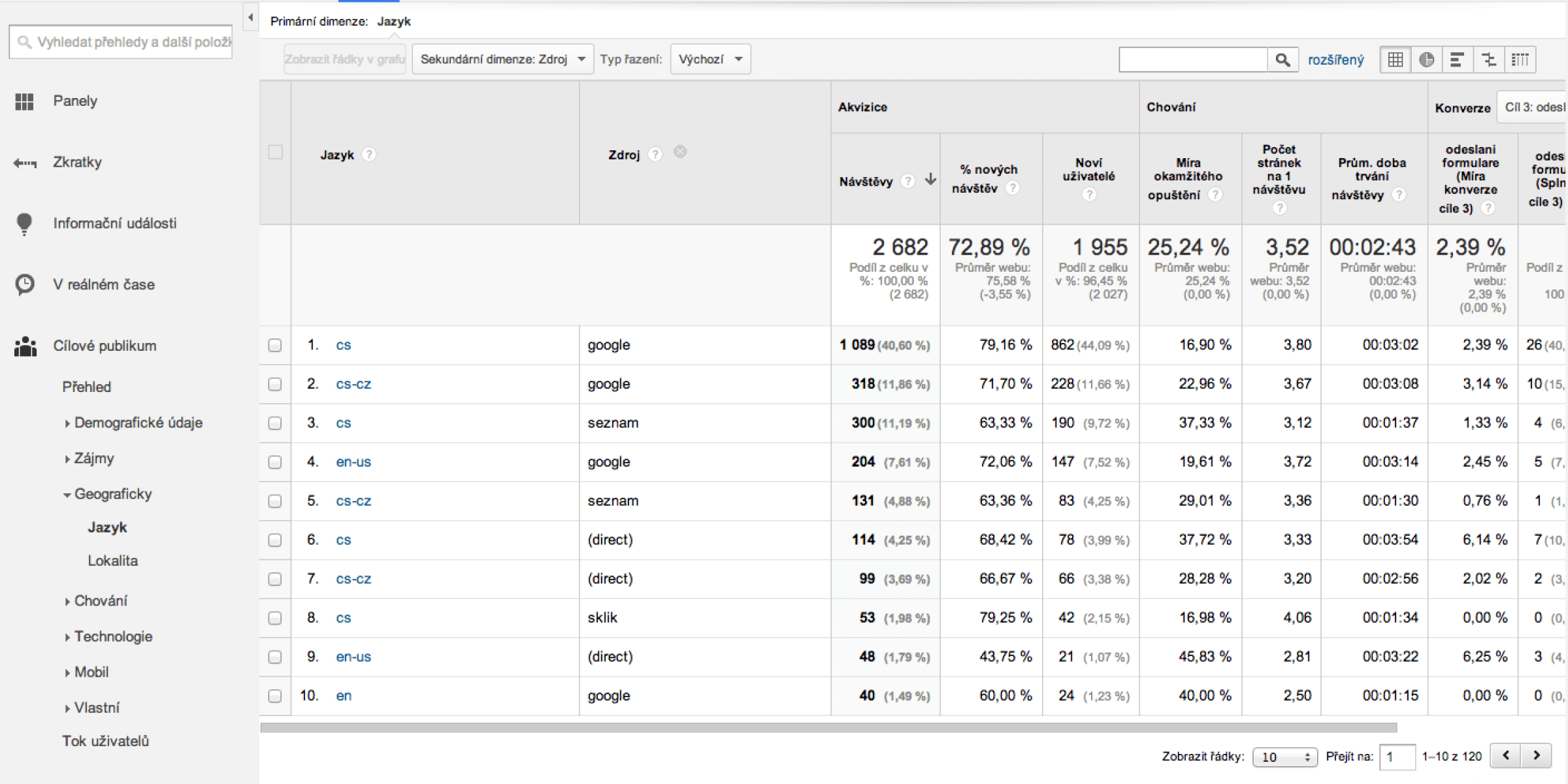Click the table search magnifier button
The image size is (1568, 784).
pos(1282,59)
